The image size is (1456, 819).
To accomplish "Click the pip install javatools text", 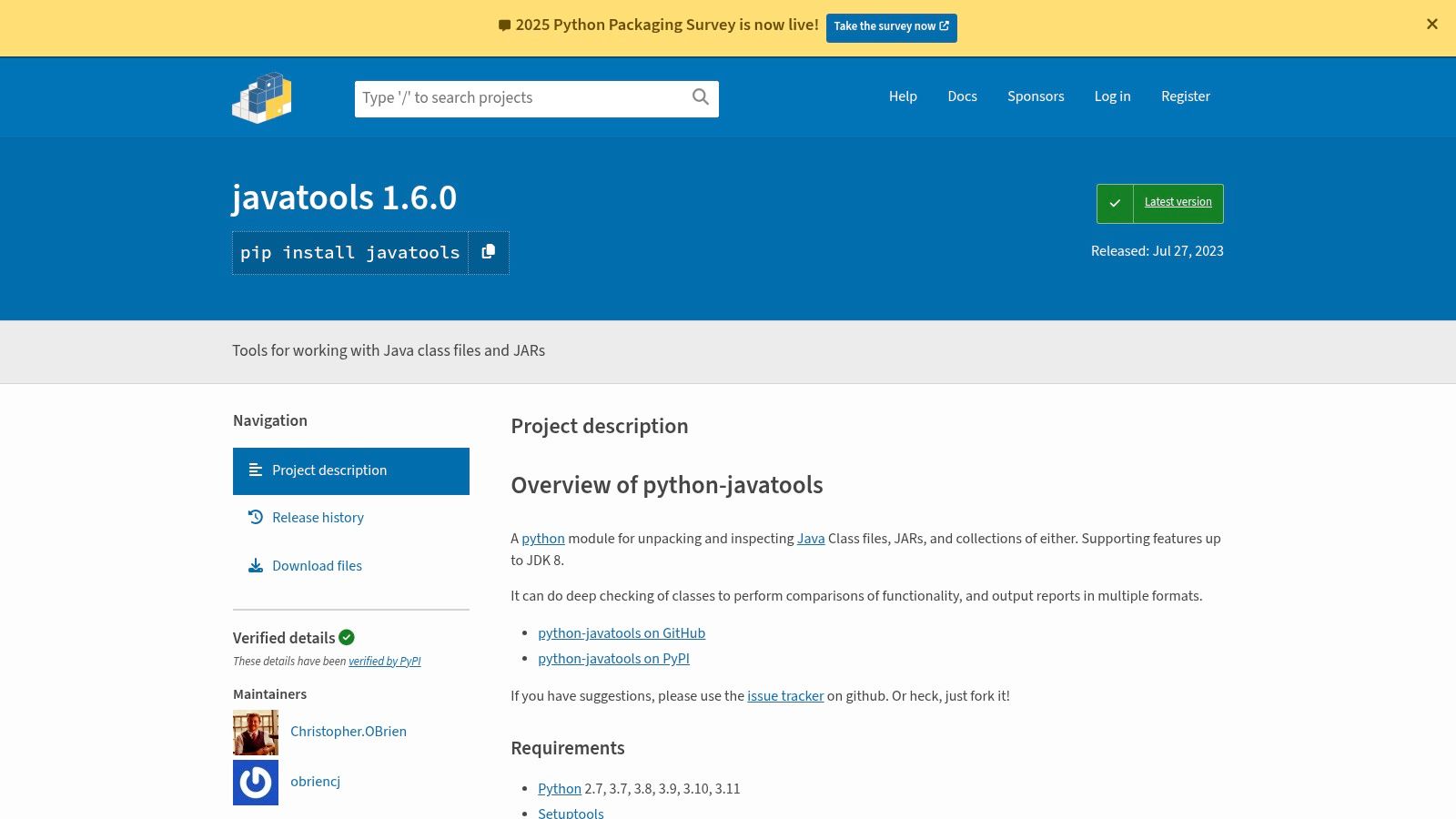I will pos(350,253).
